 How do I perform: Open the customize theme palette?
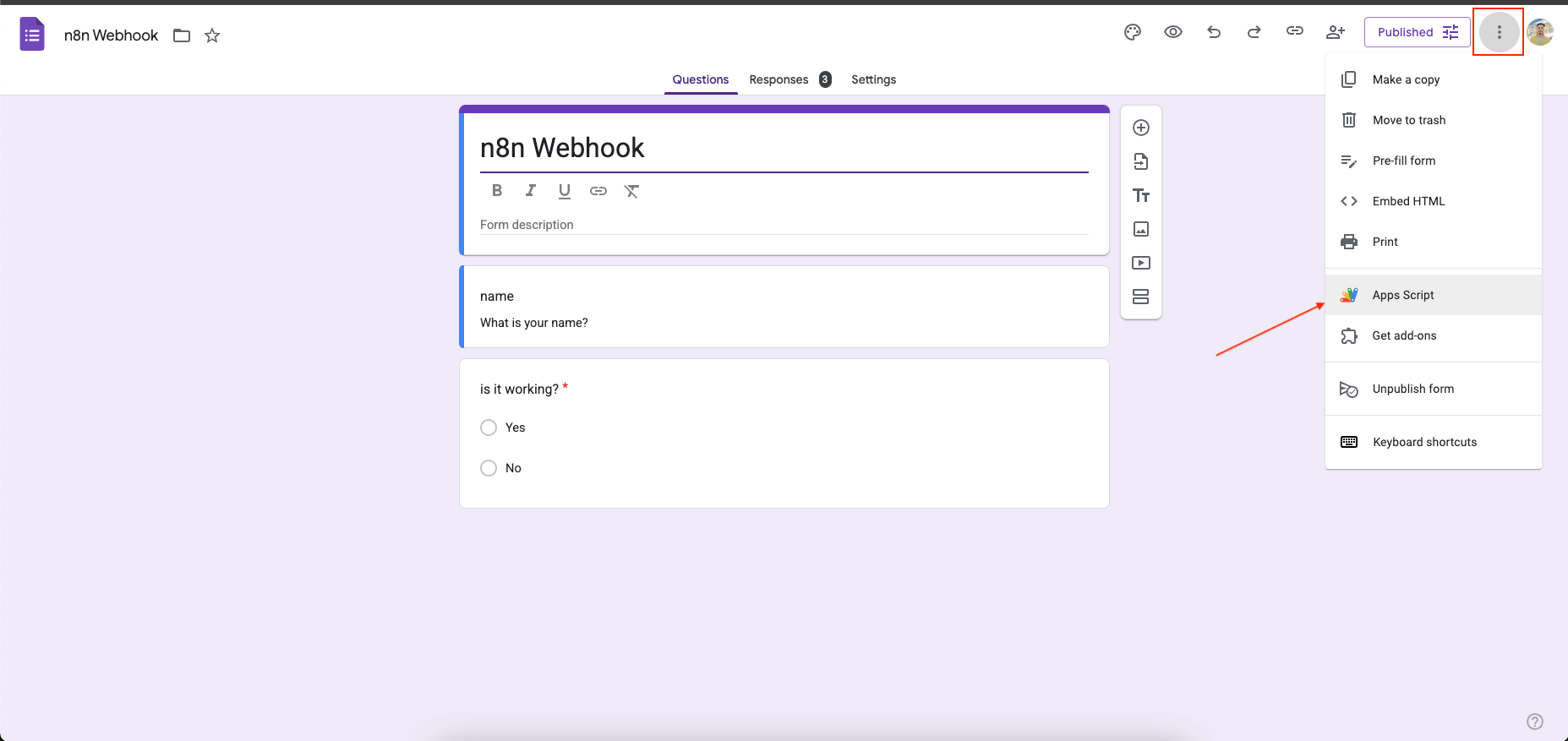(x=1133, y=32)
